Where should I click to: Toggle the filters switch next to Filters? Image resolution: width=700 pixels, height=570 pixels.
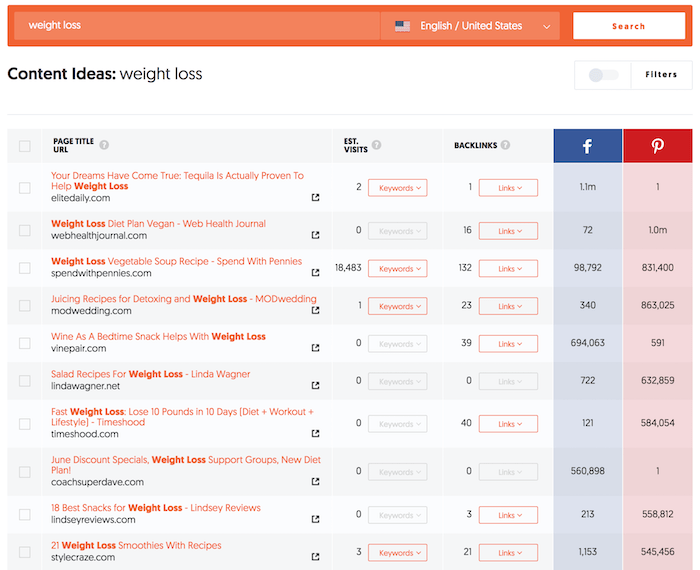603,75
